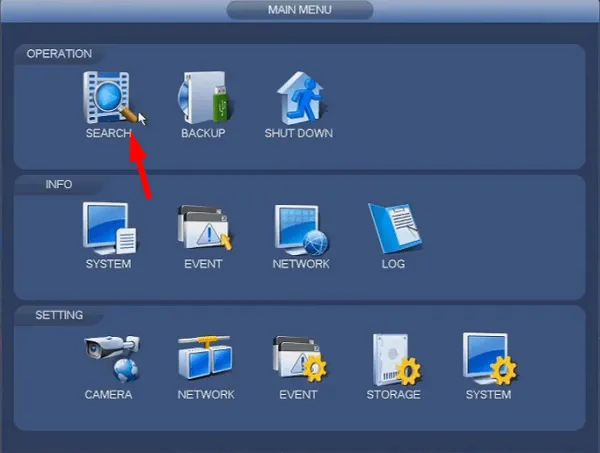Click the MAIN MENU title bar

tap(299, 11)
